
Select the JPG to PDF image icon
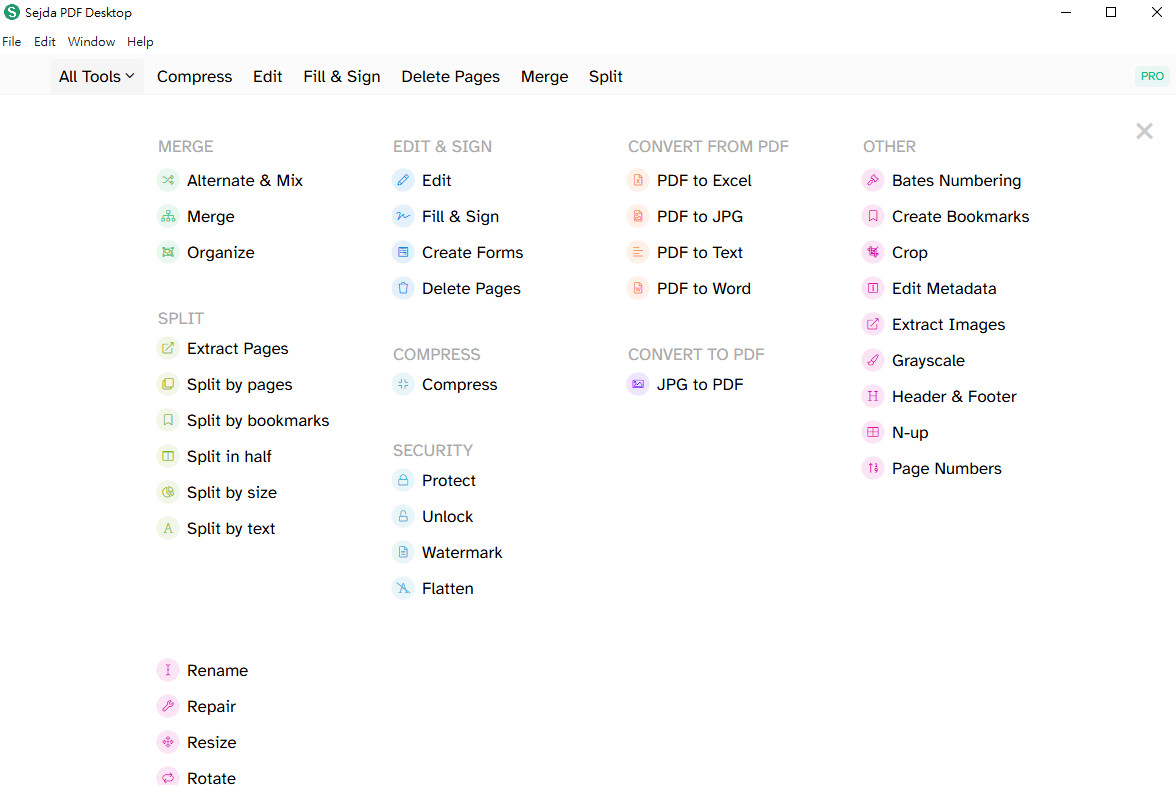point(638,385)
